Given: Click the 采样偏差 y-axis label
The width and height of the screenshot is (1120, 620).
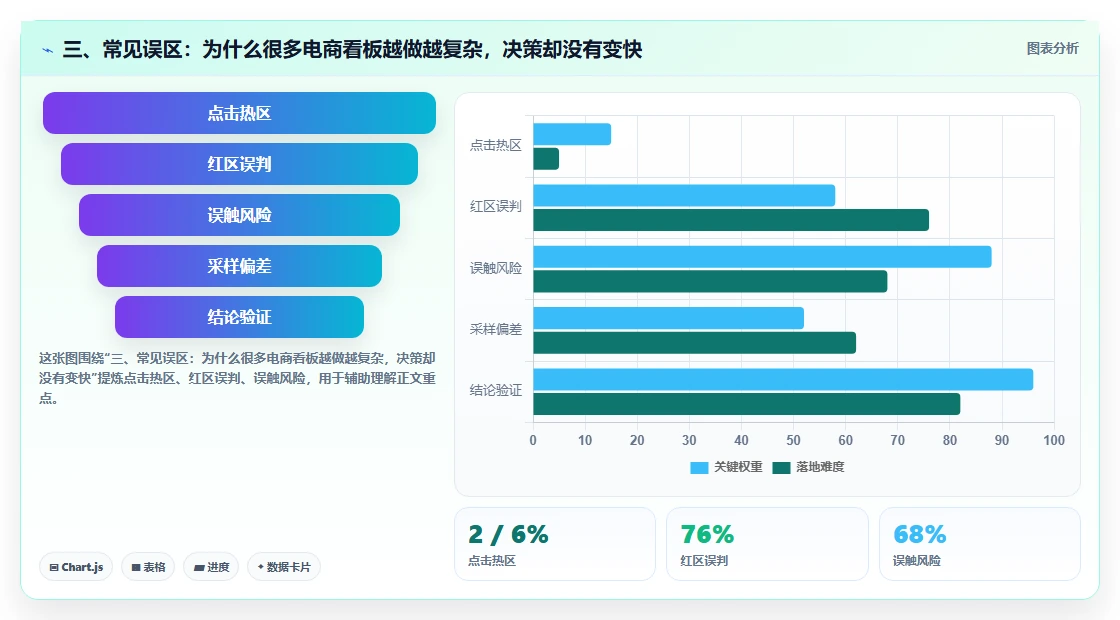Looking at the screenshot, I should pos(496,330).
